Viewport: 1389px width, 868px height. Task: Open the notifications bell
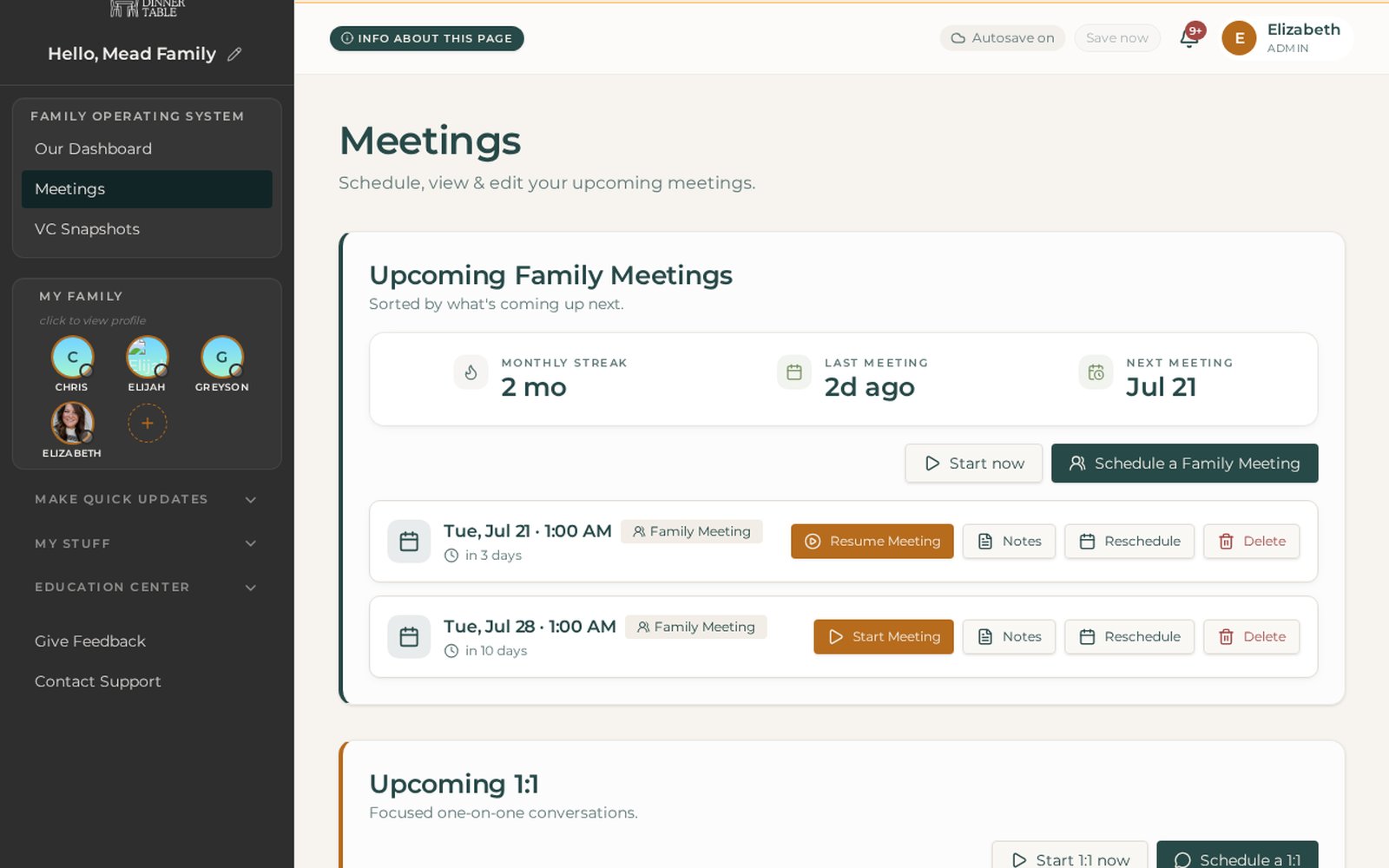click(1189, 37)
